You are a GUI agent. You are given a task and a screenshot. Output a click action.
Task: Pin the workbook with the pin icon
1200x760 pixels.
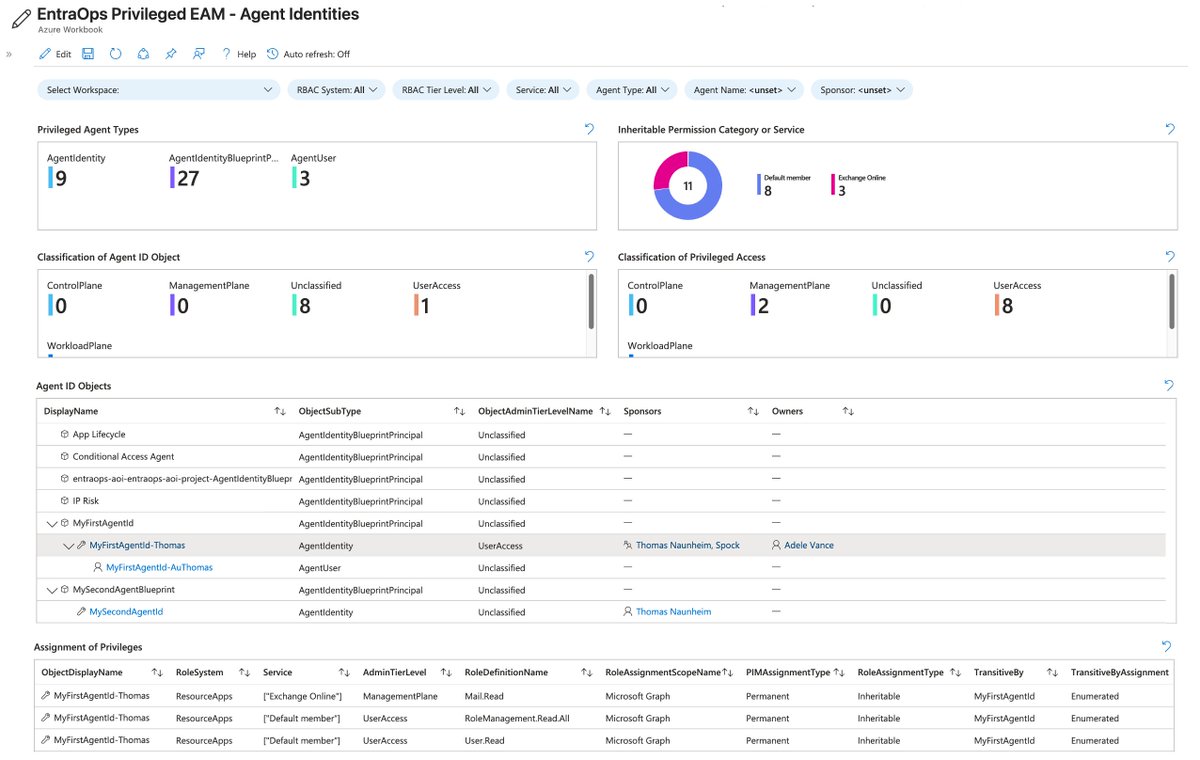coord(171,54)
